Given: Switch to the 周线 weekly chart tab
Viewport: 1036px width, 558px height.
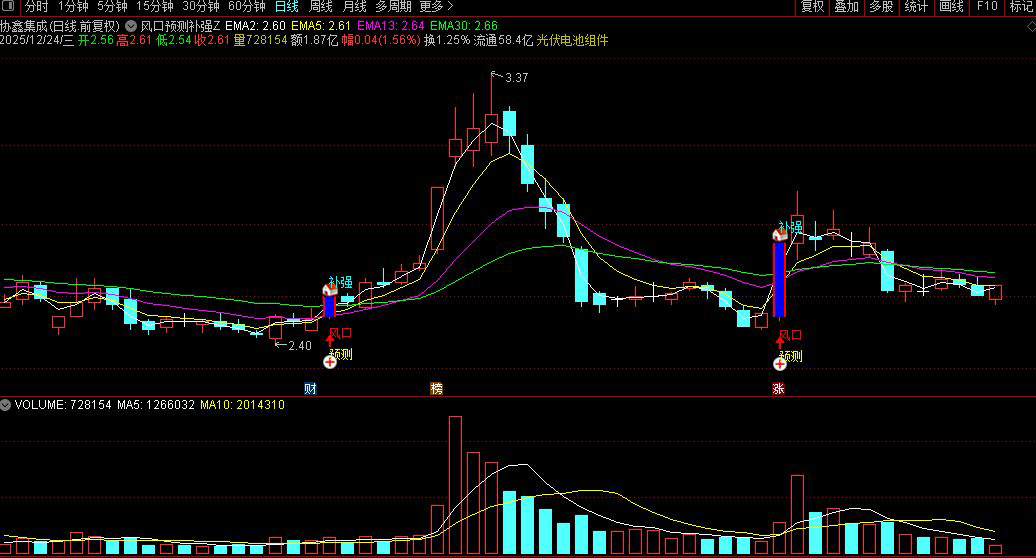Looking at the screenshot, I should (321, 7).
